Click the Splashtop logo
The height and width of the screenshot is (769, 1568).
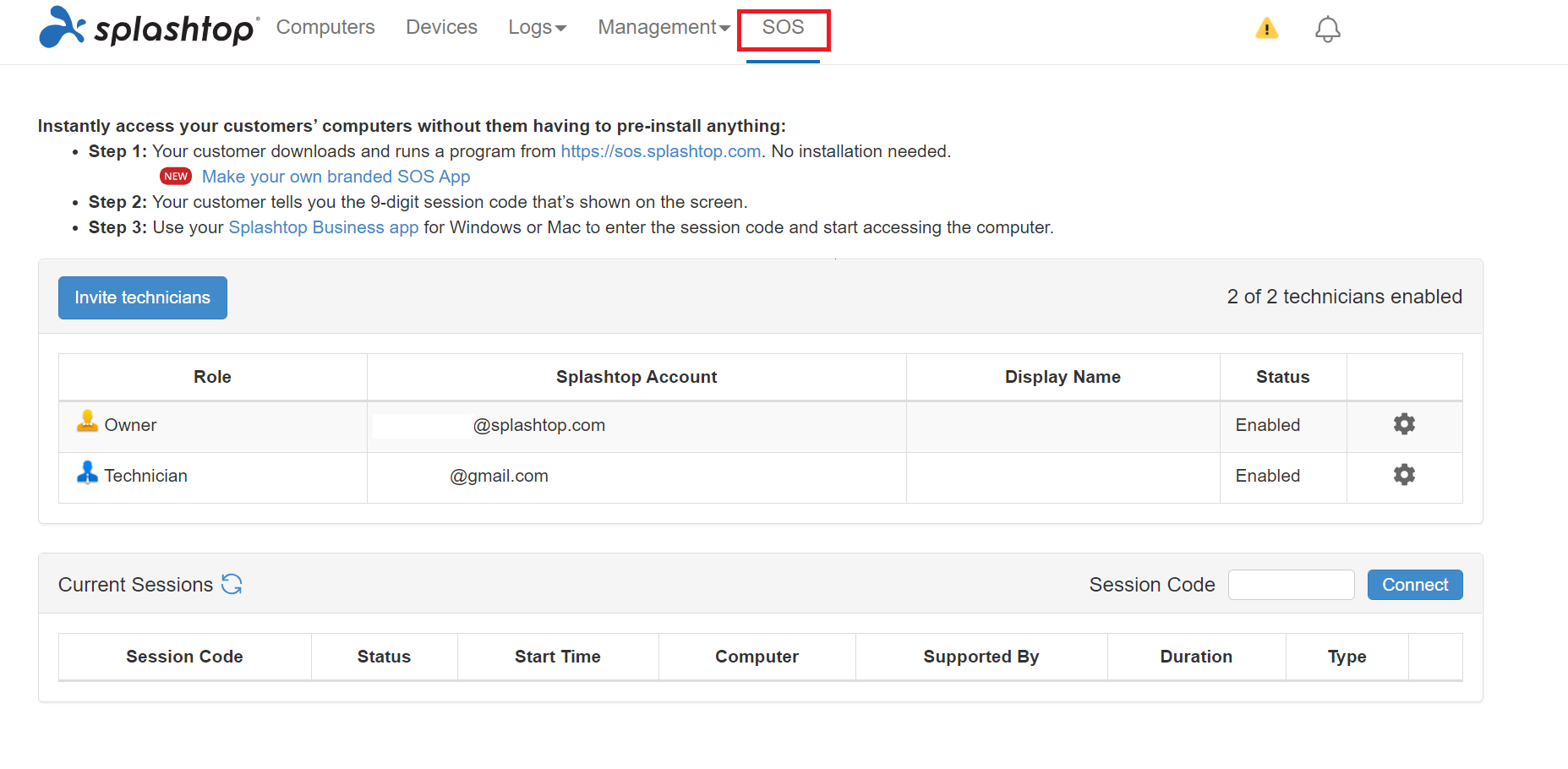point(149,27)
